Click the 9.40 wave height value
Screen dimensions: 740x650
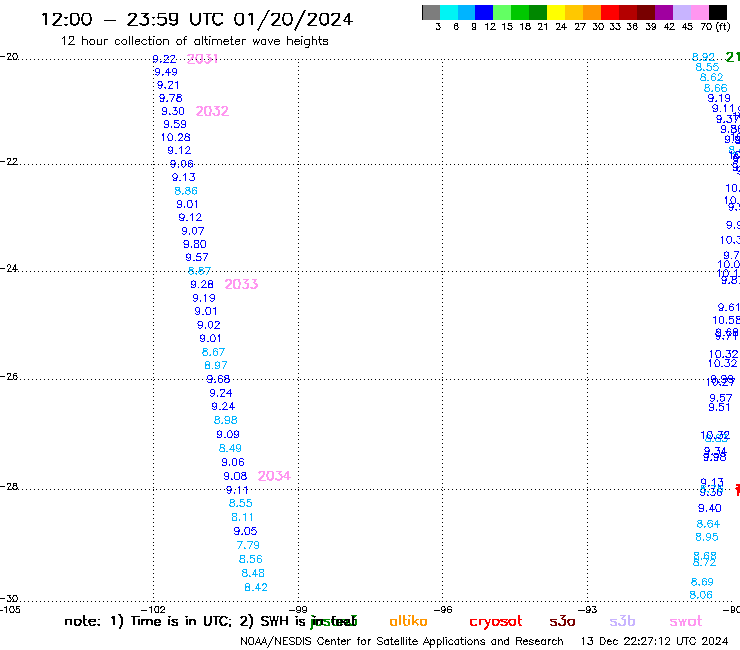[x=710, y=508]
